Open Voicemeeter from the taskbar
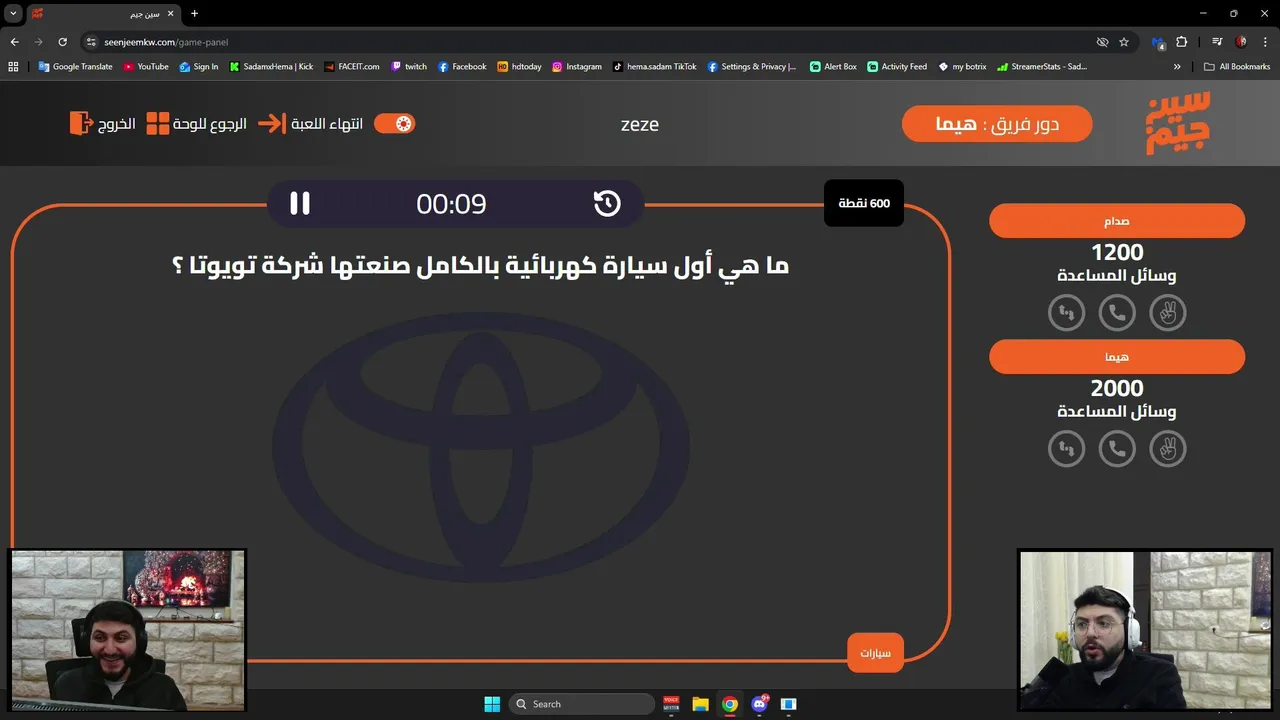The height and width of the screenshot is (720, 1280). point(671,704)
